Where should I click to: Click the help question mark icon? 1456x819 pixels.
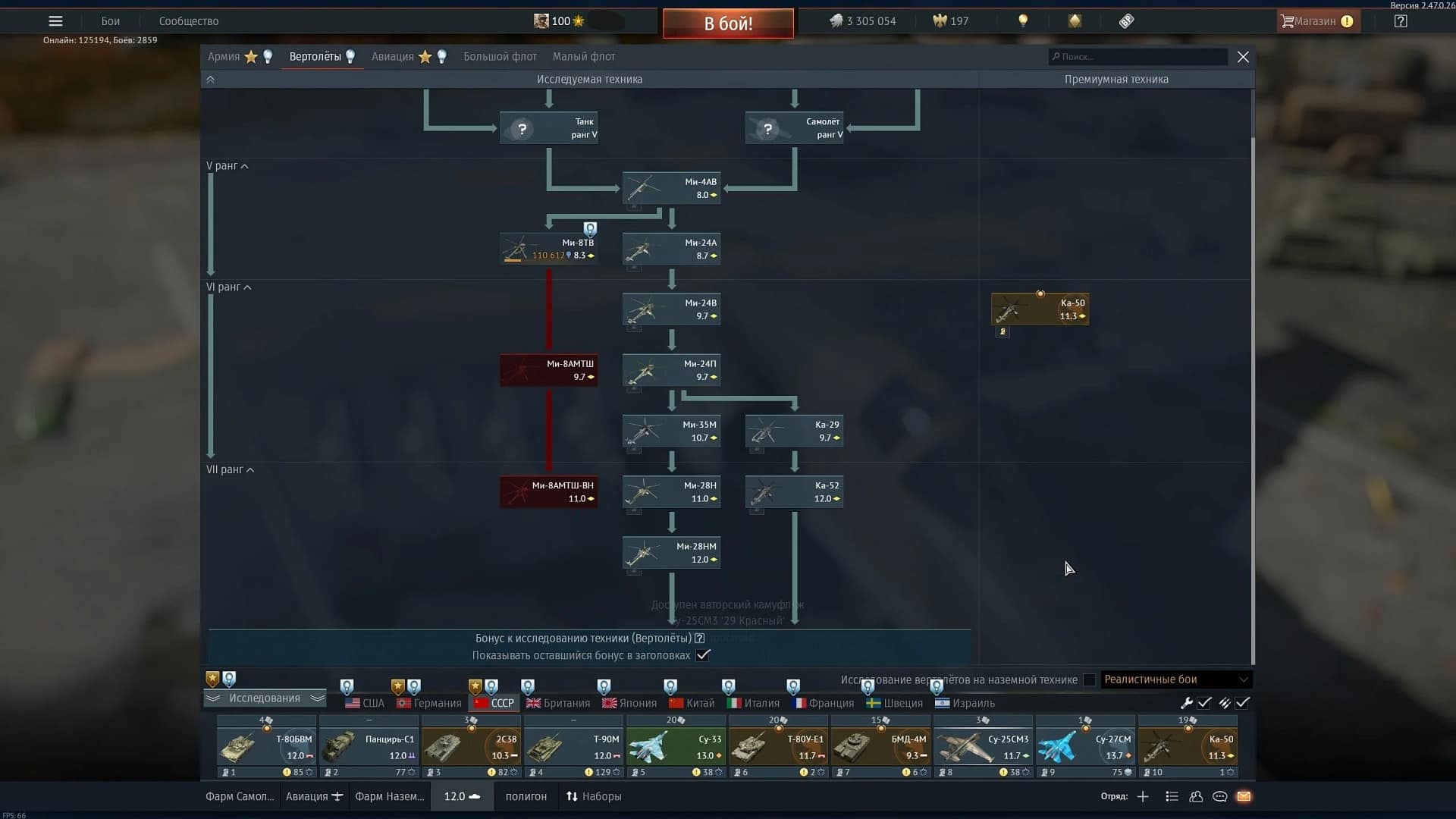(x=1401, y=21)
